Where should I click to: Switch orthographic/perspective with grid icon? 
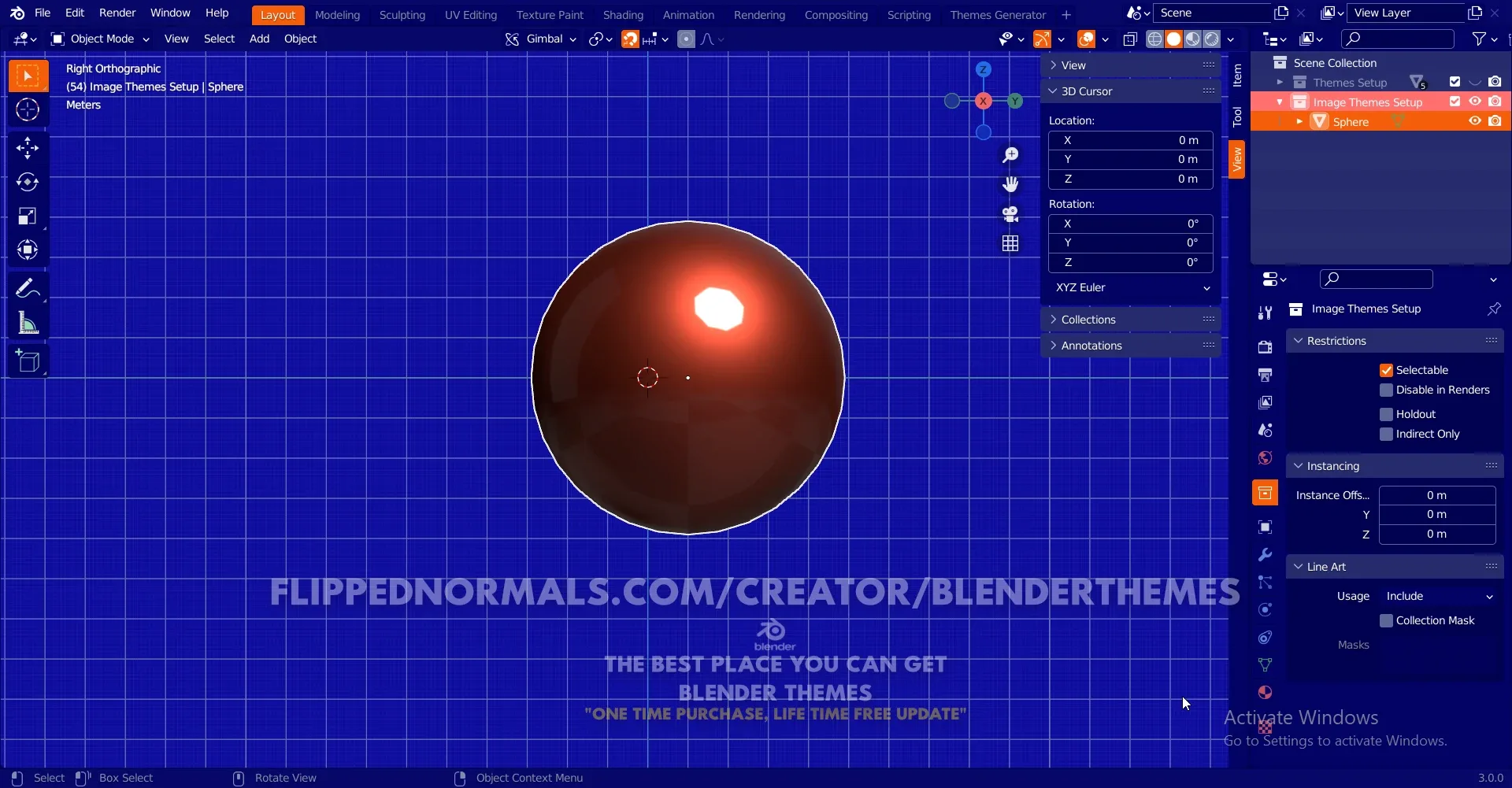point(1010,243)
